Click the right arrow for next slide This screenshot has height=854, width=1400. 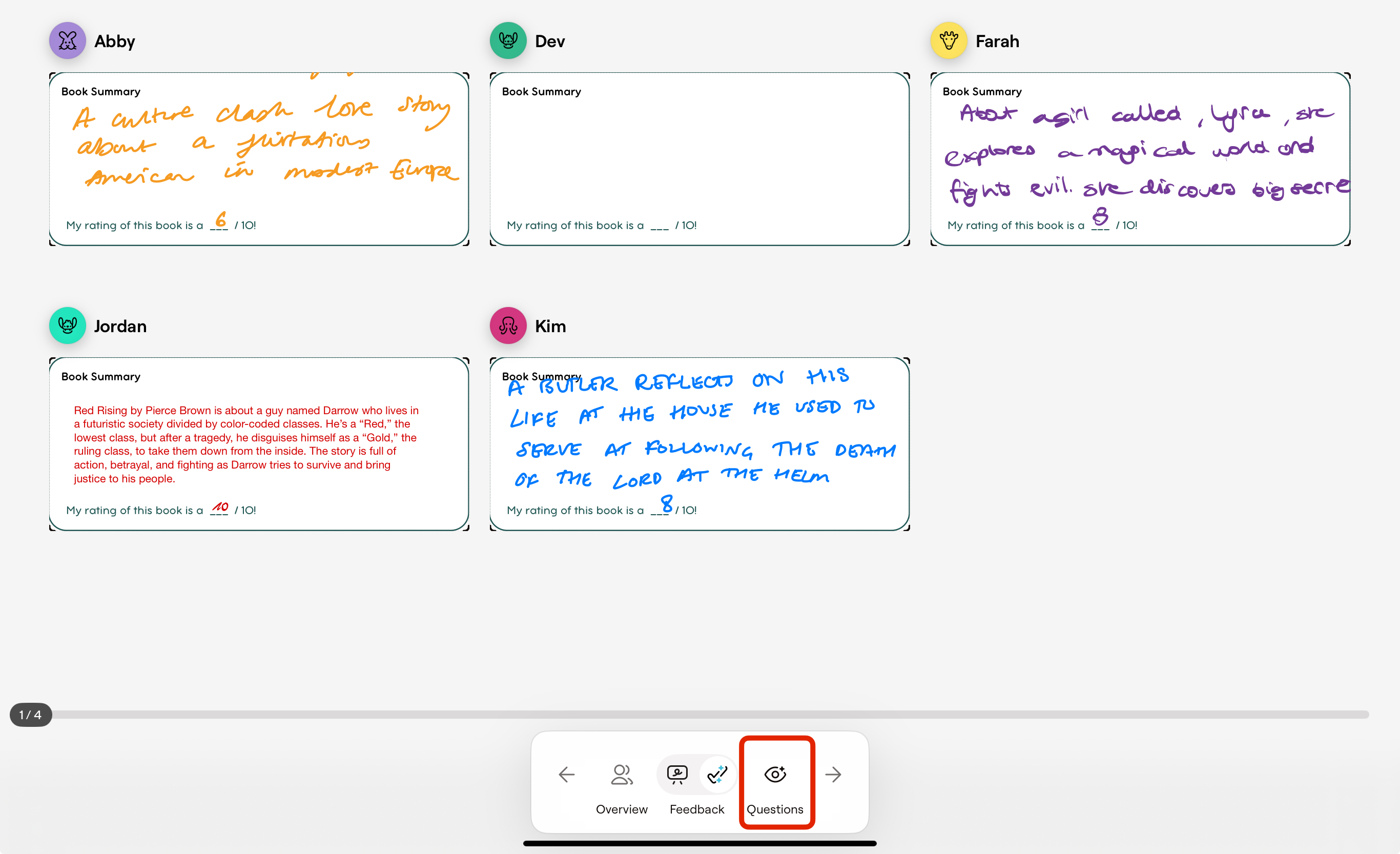(x=833, y=774)
